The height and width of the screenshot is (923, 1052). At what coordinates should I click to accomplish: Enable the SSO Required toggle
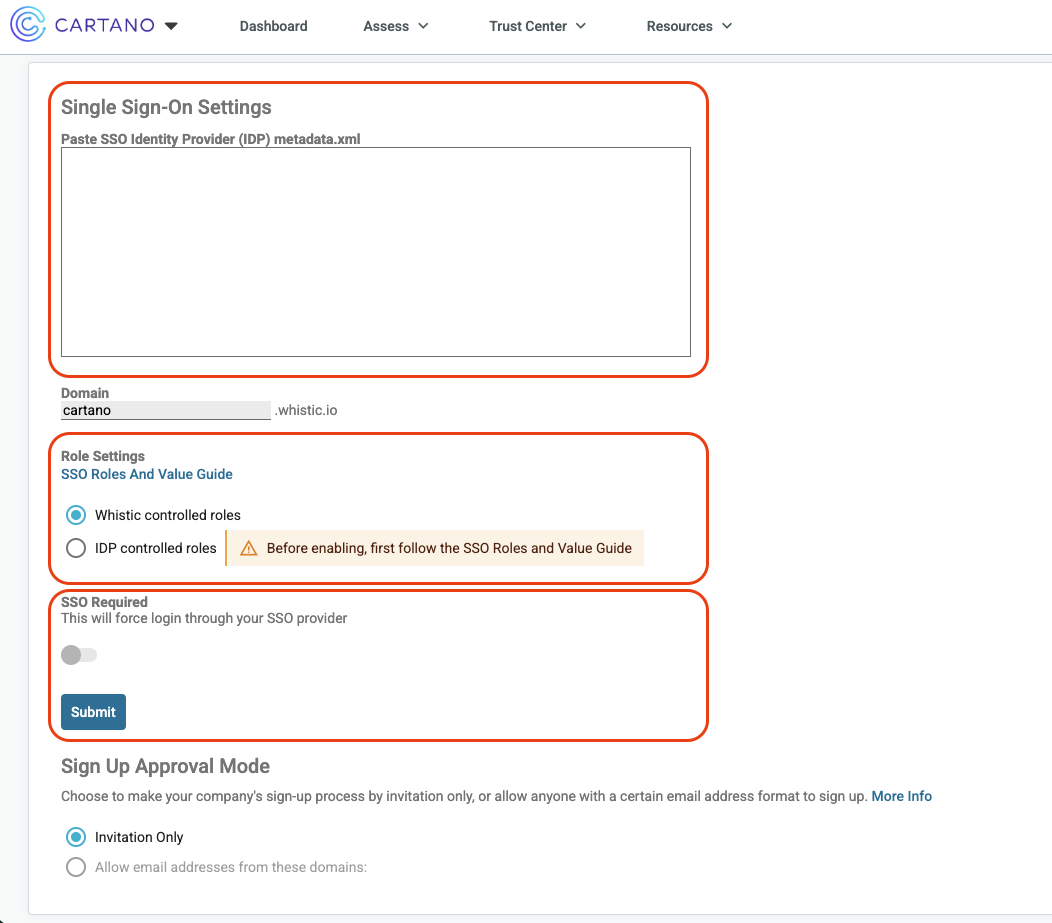pos(79,655)
